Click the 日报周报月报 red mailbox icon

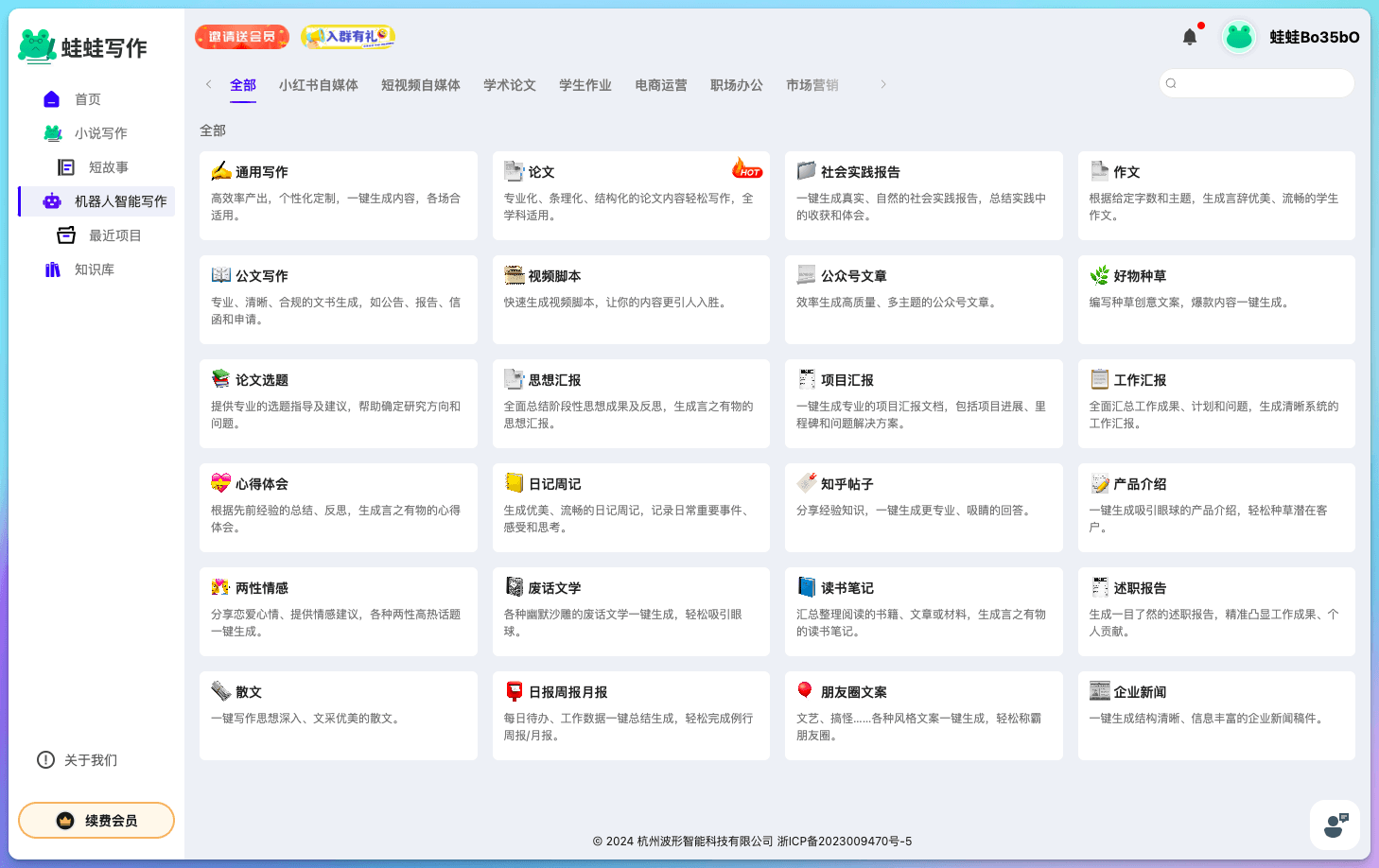[515, 691]
